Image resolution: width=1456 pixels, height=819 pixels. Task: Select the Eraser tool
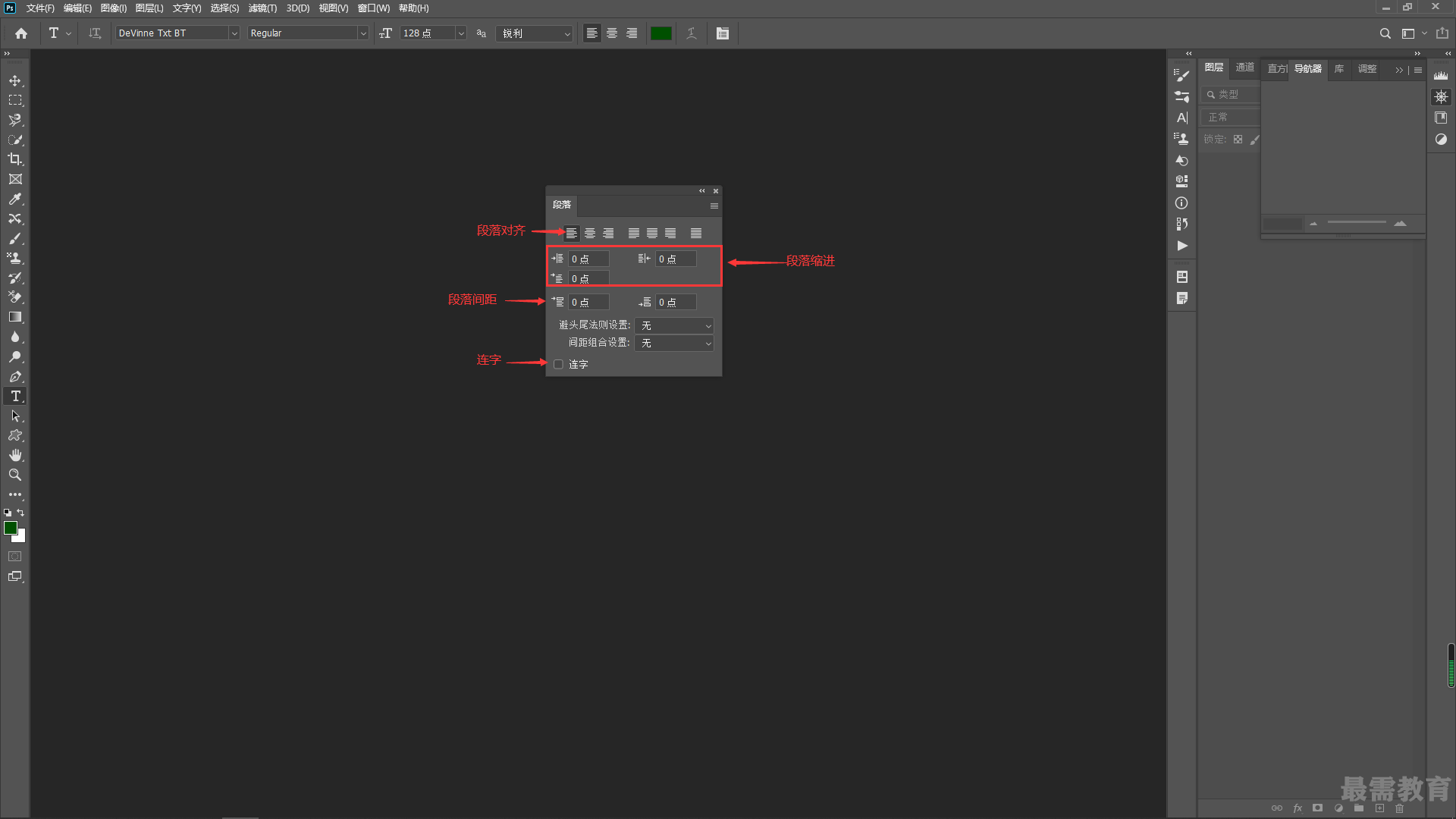pos(15,297)
